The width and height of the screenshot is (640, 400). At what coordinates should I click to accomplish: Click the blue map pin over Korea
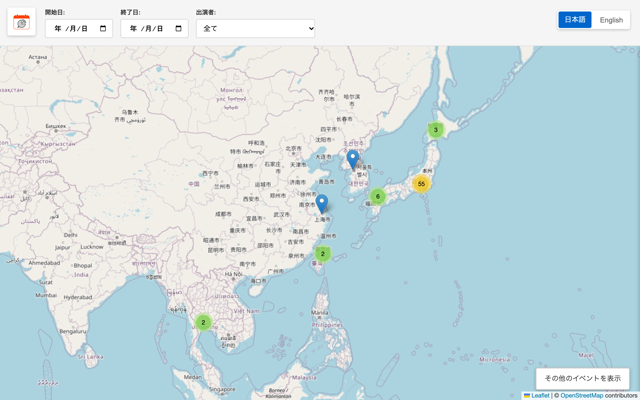tap(353, 160)
